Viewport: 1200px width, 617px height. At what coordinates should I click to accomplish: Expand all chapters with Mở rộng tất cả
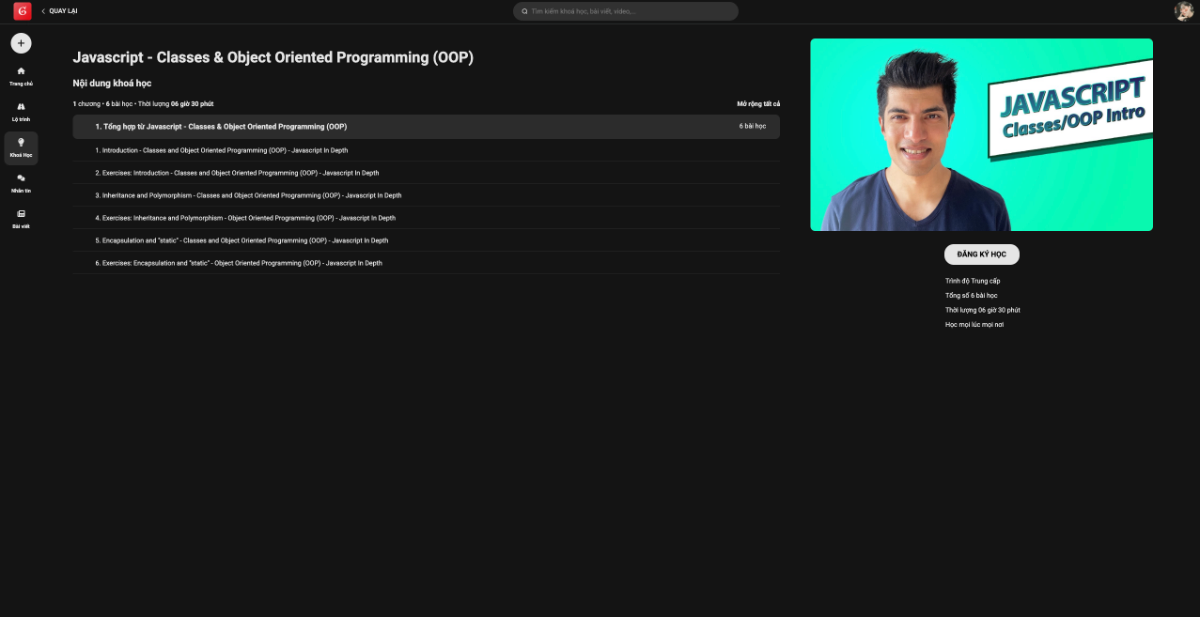758,104
